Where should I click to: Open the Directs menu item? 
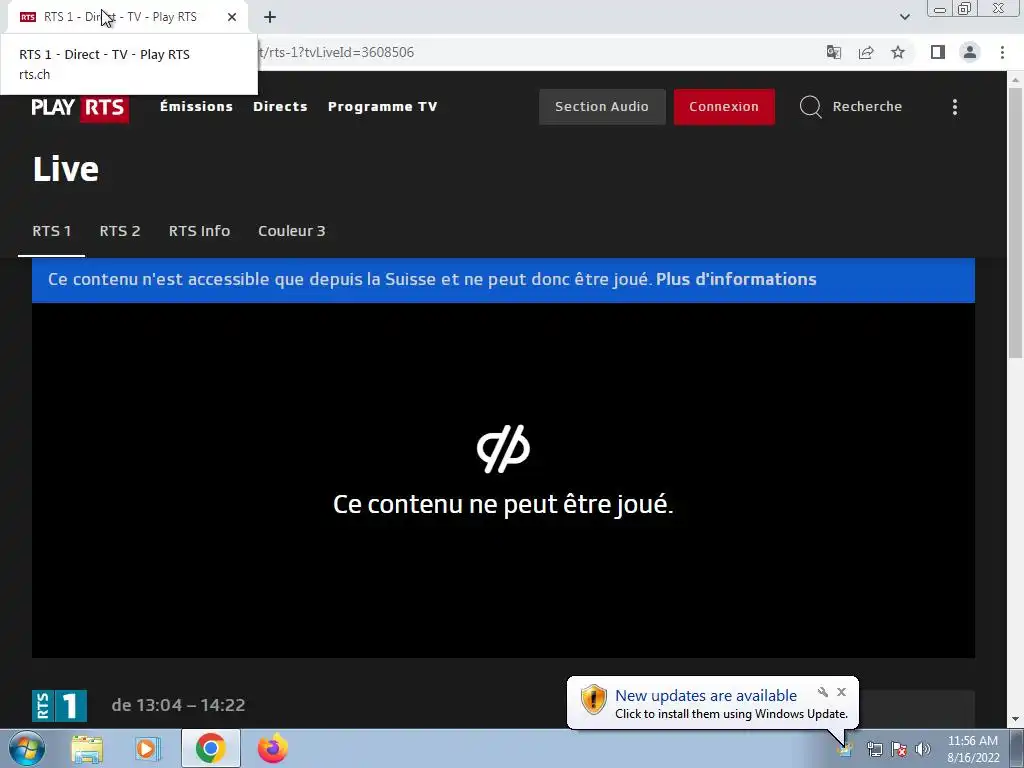(280, 106)
